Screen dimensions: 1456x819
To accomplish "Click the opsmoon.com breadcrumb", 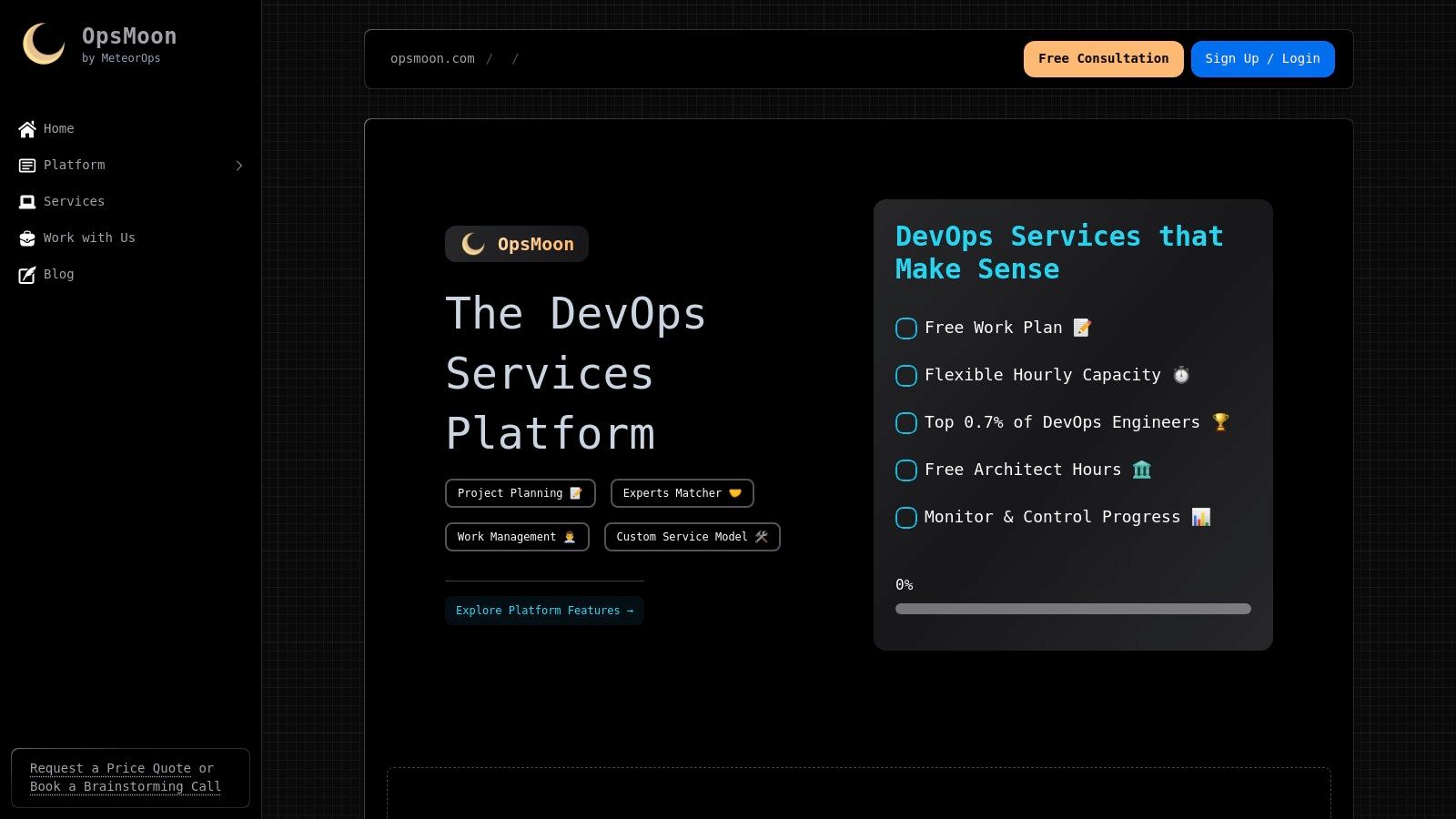I will click(x=432, y=58).
